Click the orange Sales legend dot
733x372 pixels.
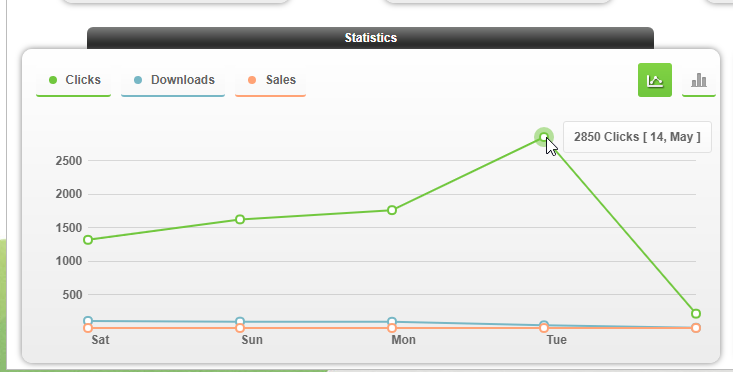point(252,80)
